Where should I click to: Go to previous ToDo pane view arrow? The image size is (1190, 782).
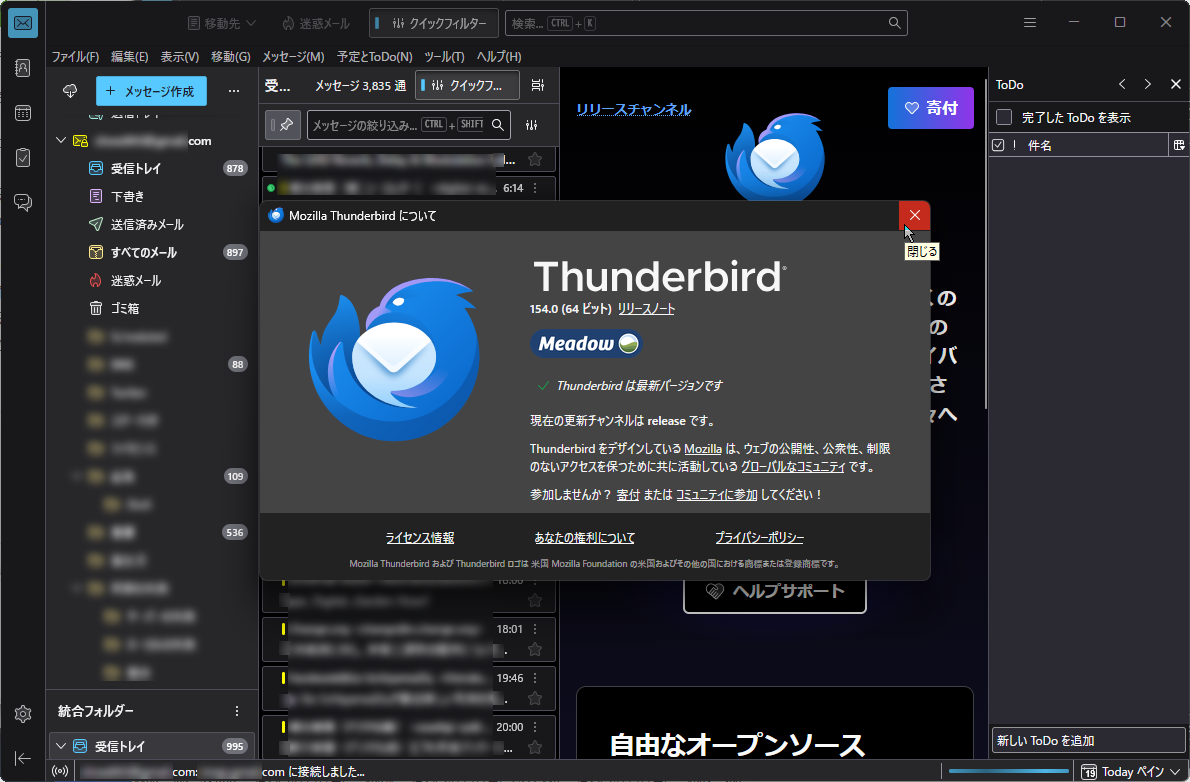pyautogui.click(x=1122, y=84)
